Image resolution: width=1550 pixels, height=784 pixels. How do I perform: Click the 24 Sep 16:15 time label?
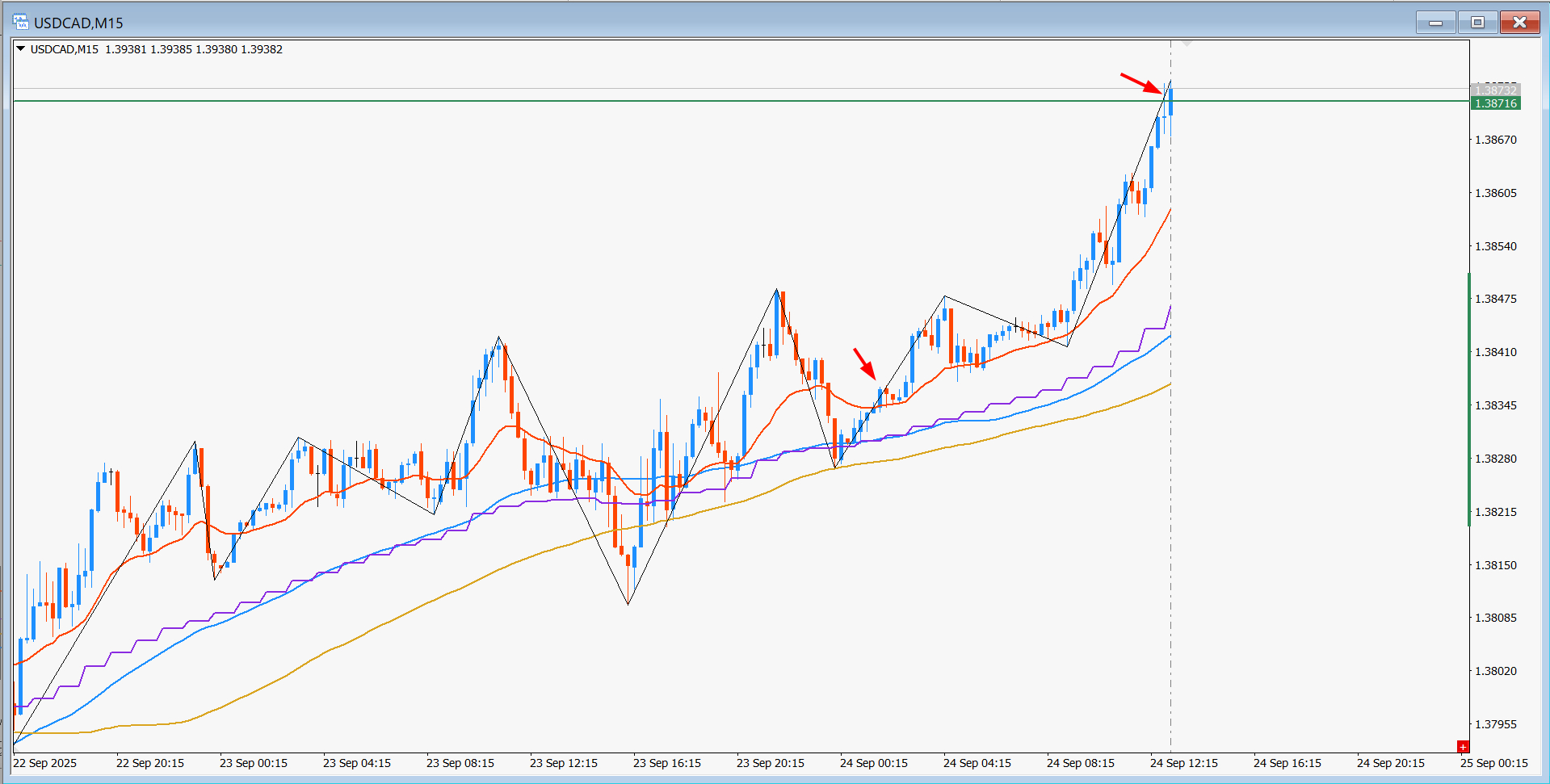point(1287,763)
